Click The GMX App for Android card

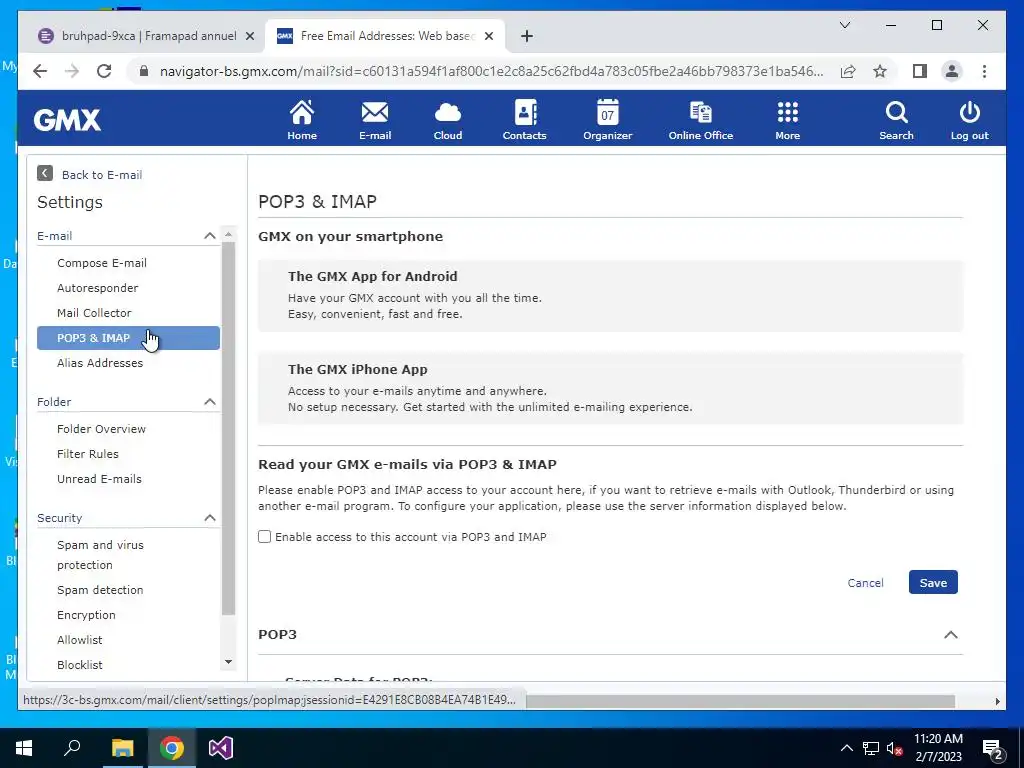(x=610, y=295)
